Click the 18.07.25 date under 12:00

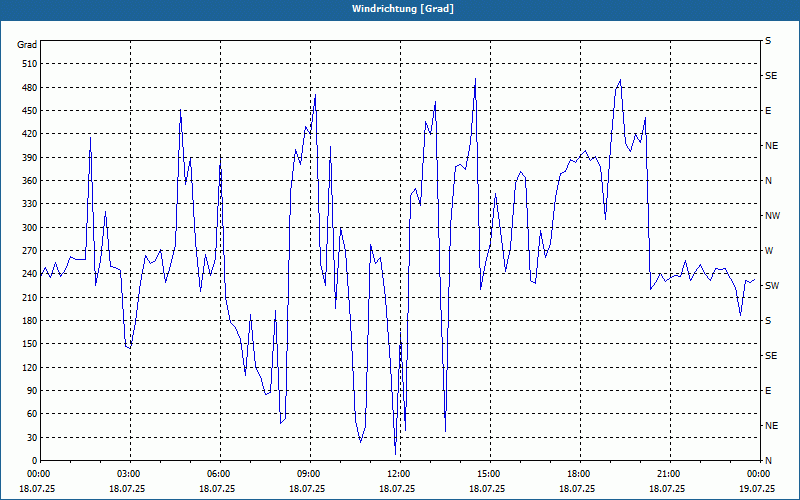coord(397,488)
